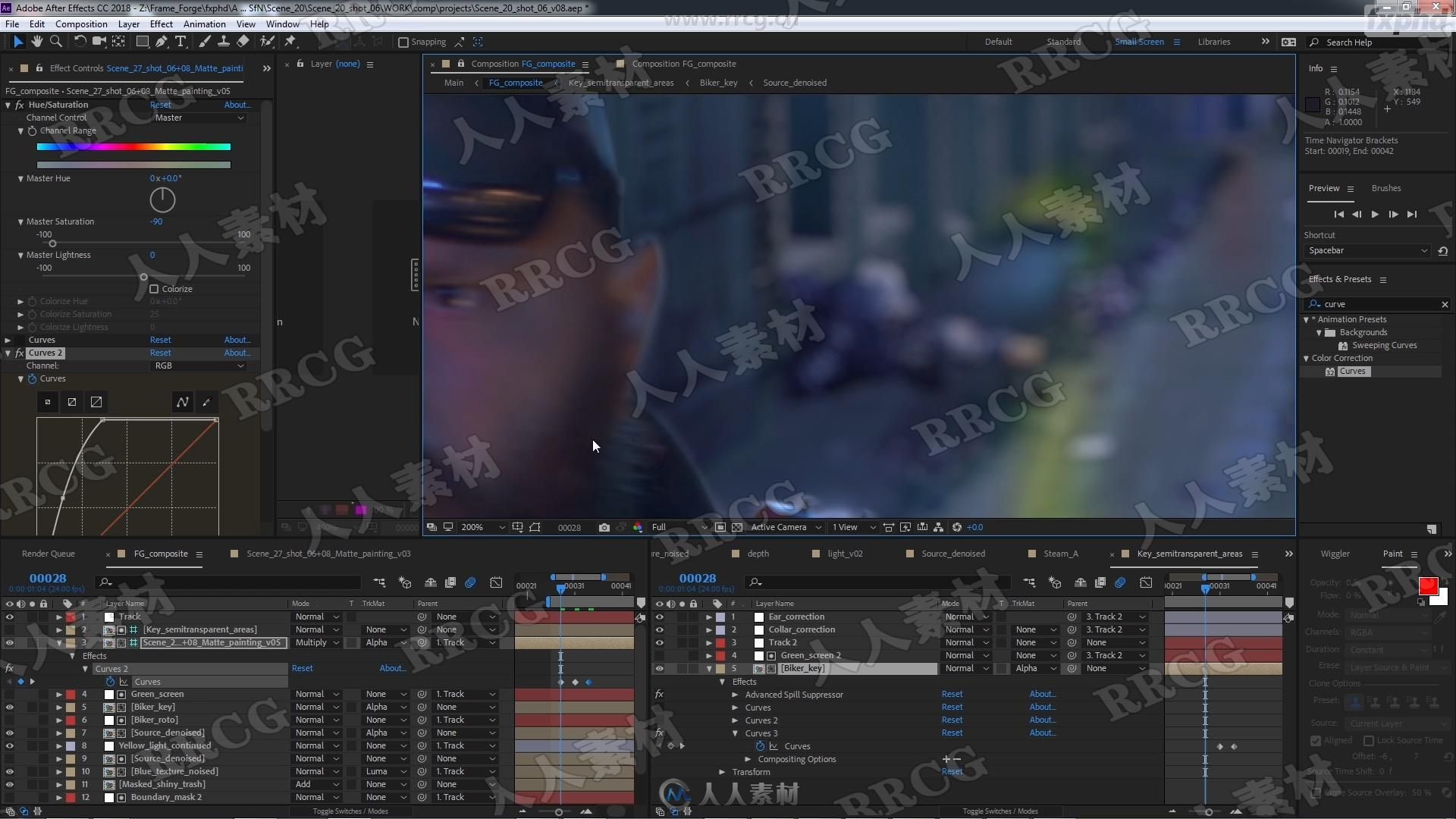The width and height of the screenshot is (1456, 819).
Task: Select the curve pencil draw tool
Action: tap(206, 402)
